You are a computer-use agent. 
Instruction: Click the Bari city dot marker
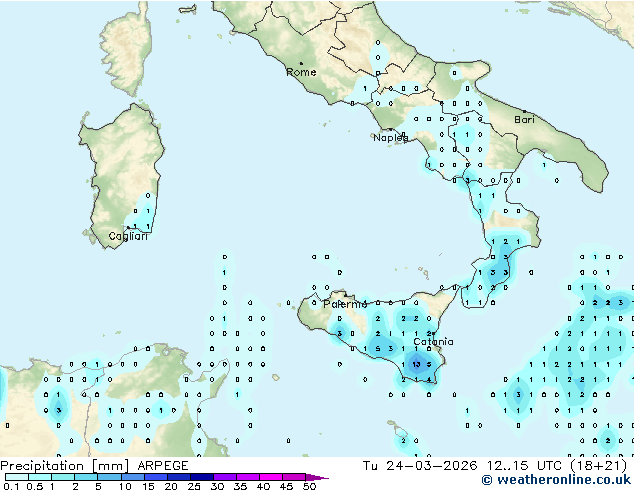click(524, 111)
